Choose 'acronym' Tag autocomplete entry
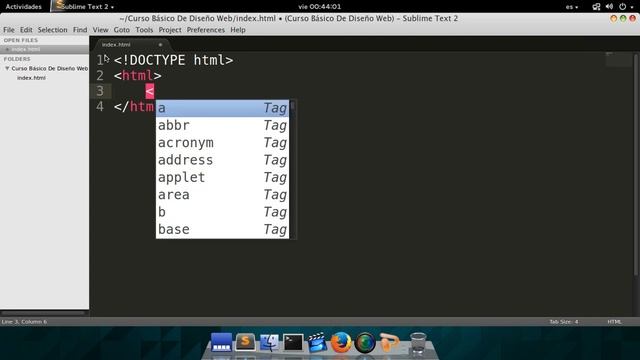The image size is (640, 360). tap(222, 143)
